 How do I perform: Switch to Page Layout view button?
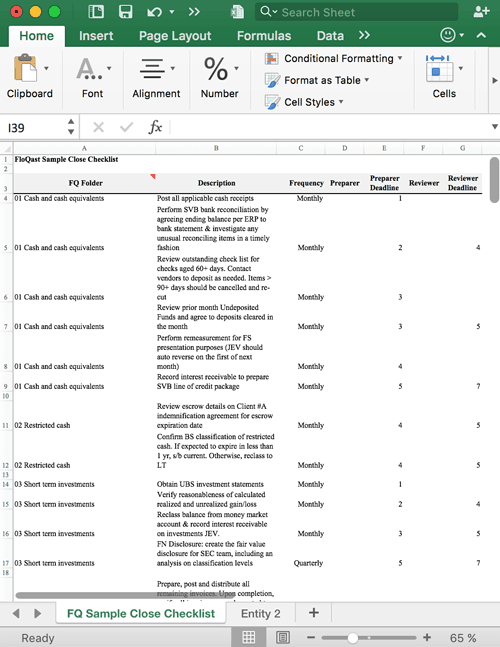pyautogui.click(x=283, y=638)
